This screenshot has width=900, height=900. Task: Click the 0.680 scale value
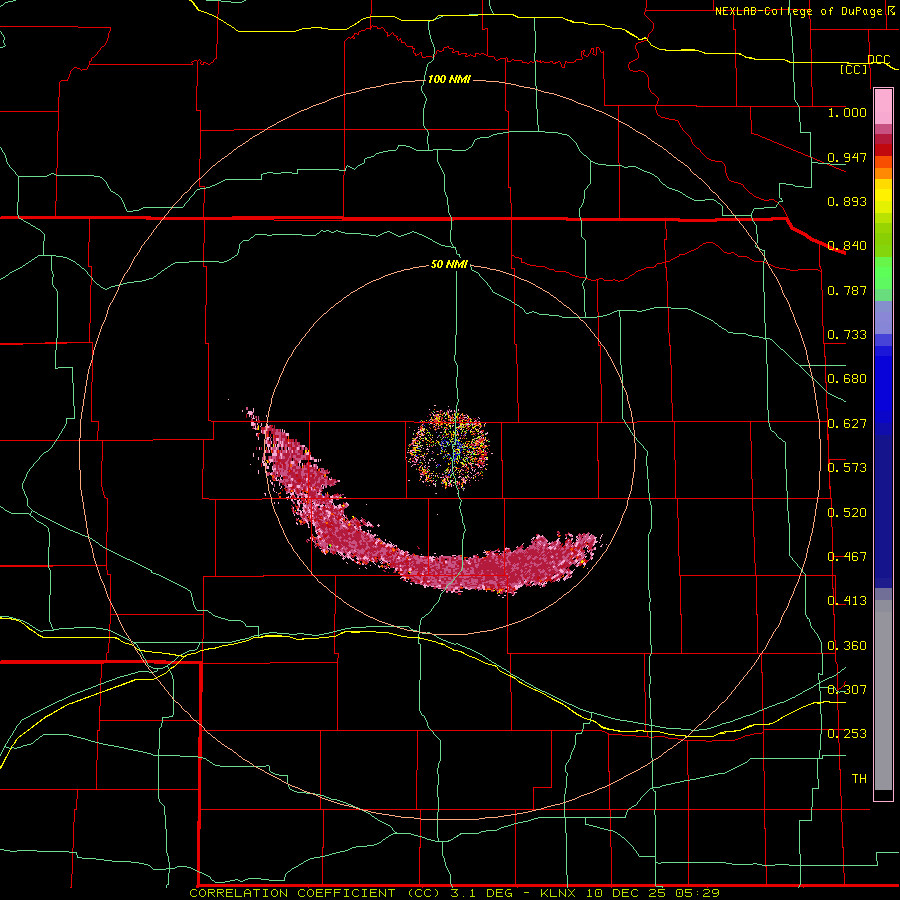click(x=847, y=379)
